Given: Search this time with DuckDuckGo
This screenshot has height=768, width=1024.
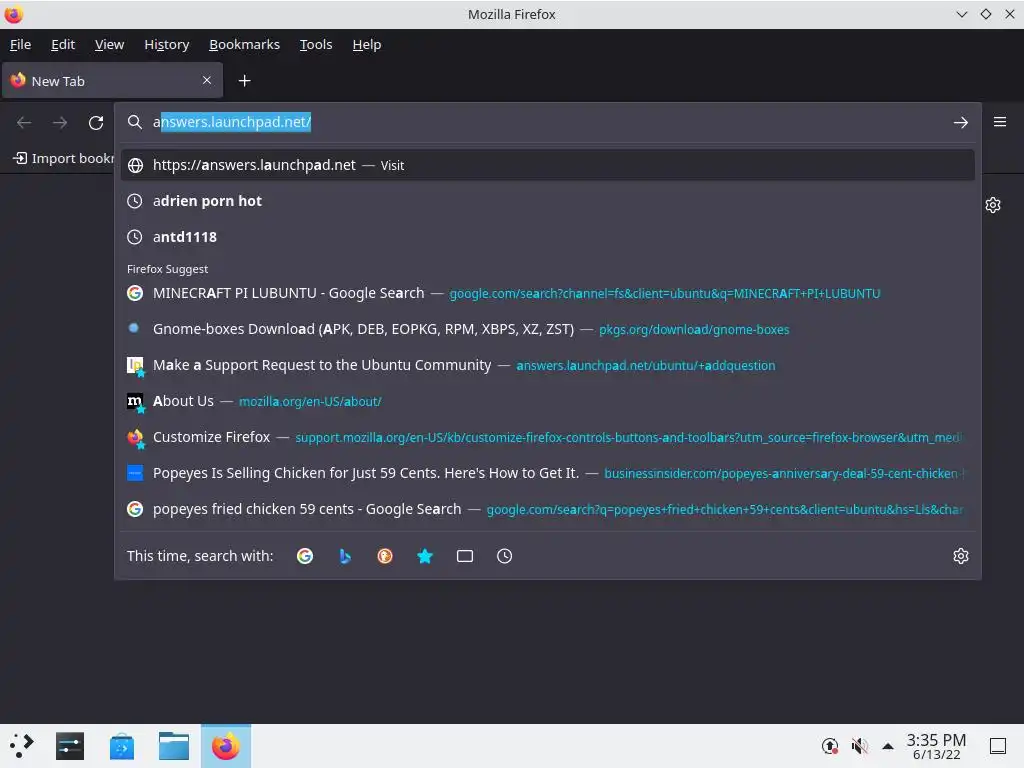Looking at the screenshot, I should pos(385,556).
